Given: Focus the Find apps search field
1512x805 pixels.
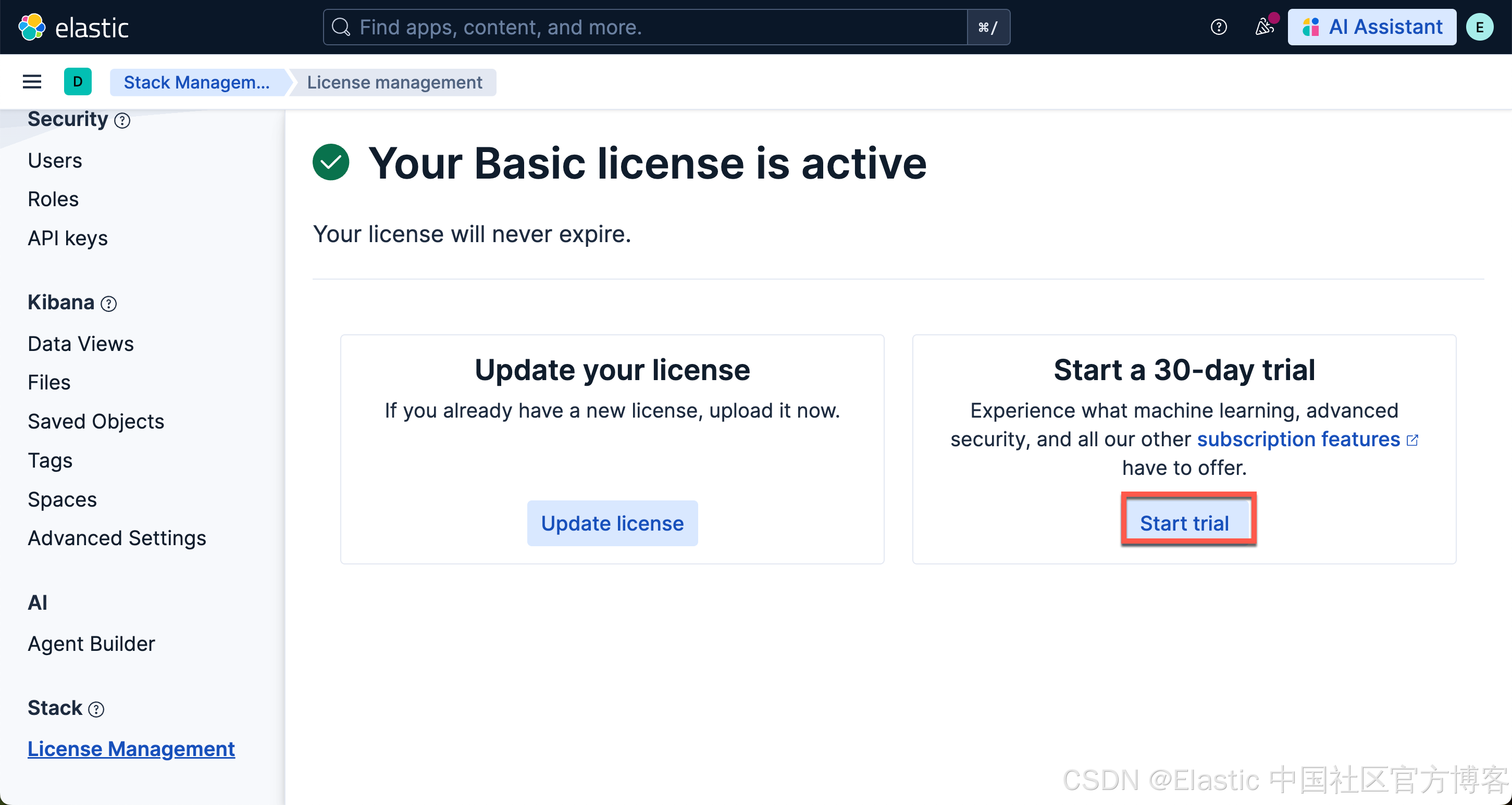Looking at the screenshot, I should (646, 27).
